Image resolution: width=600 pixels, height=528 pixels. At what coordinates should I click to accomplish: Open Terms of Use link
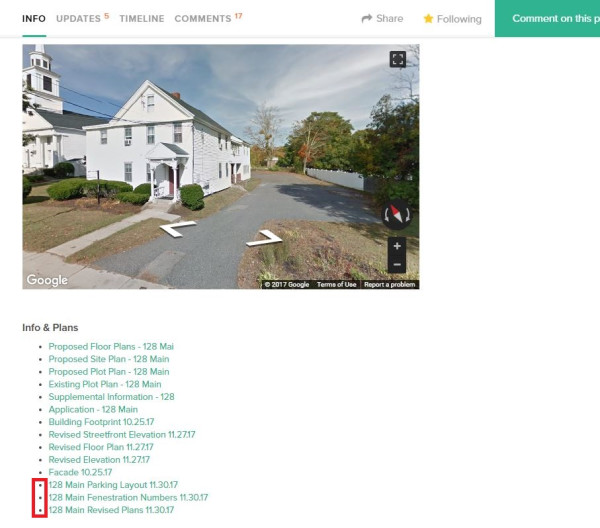(x=336, y=284)
